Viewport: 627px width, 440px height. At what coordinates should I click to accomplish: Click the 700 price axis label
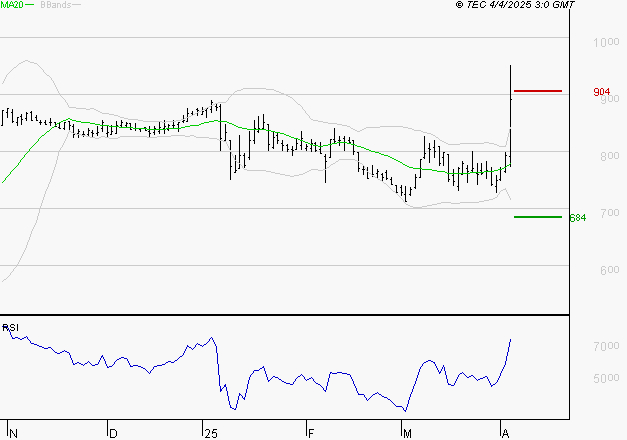(x=610, y=213)
